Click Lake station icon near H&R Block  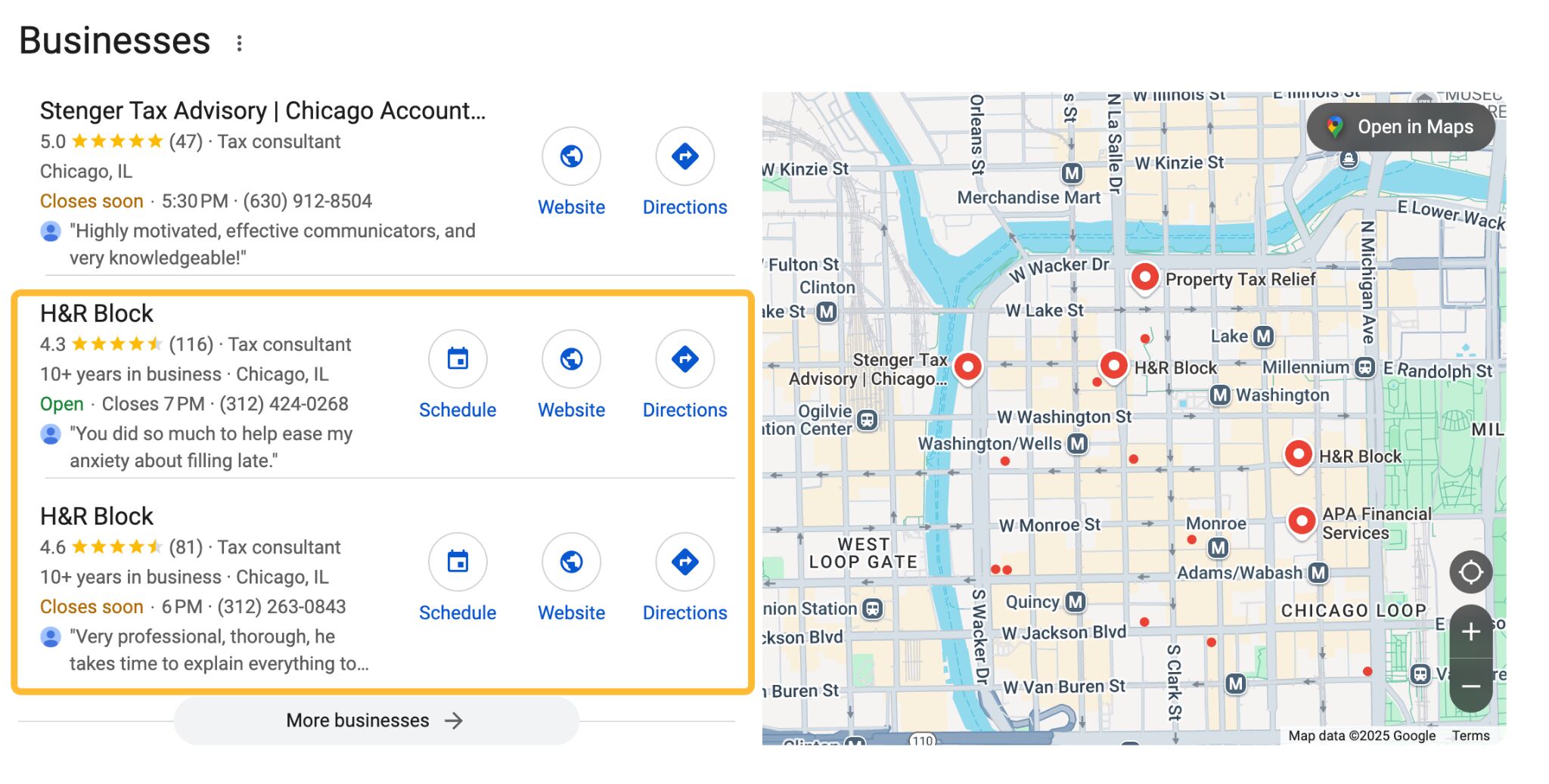(x=1263, y=336)
